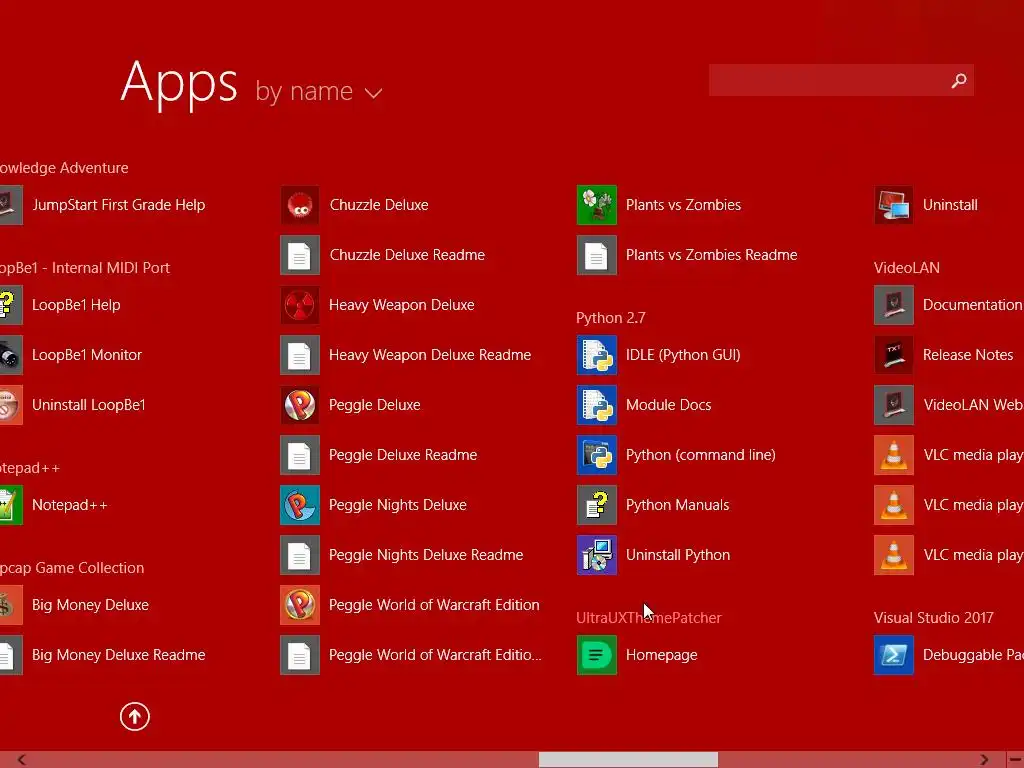Launch Python (command line) icon

click(x=597, y=455)
